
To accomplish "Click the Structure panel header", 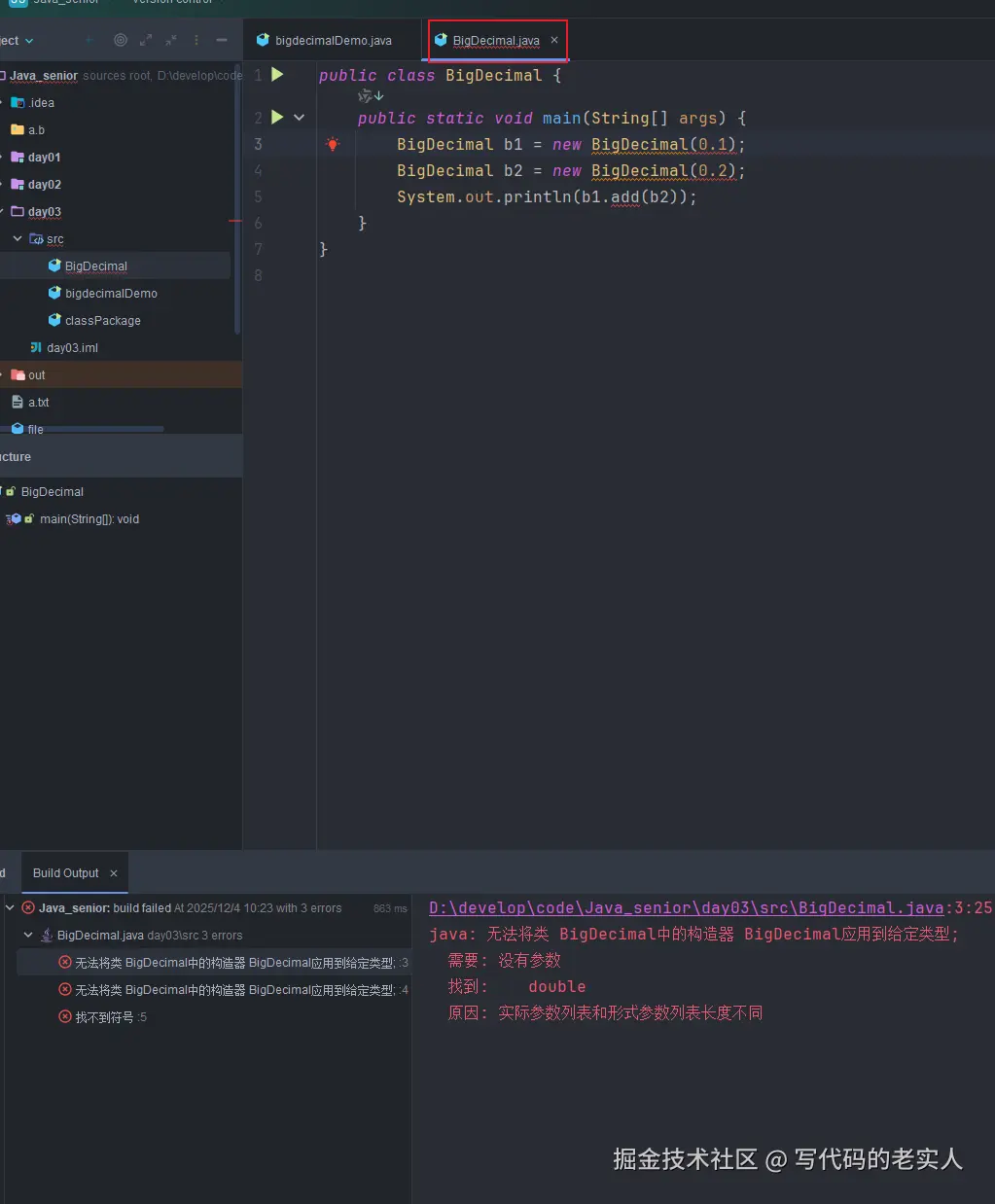I will click(x=121, y=456).
